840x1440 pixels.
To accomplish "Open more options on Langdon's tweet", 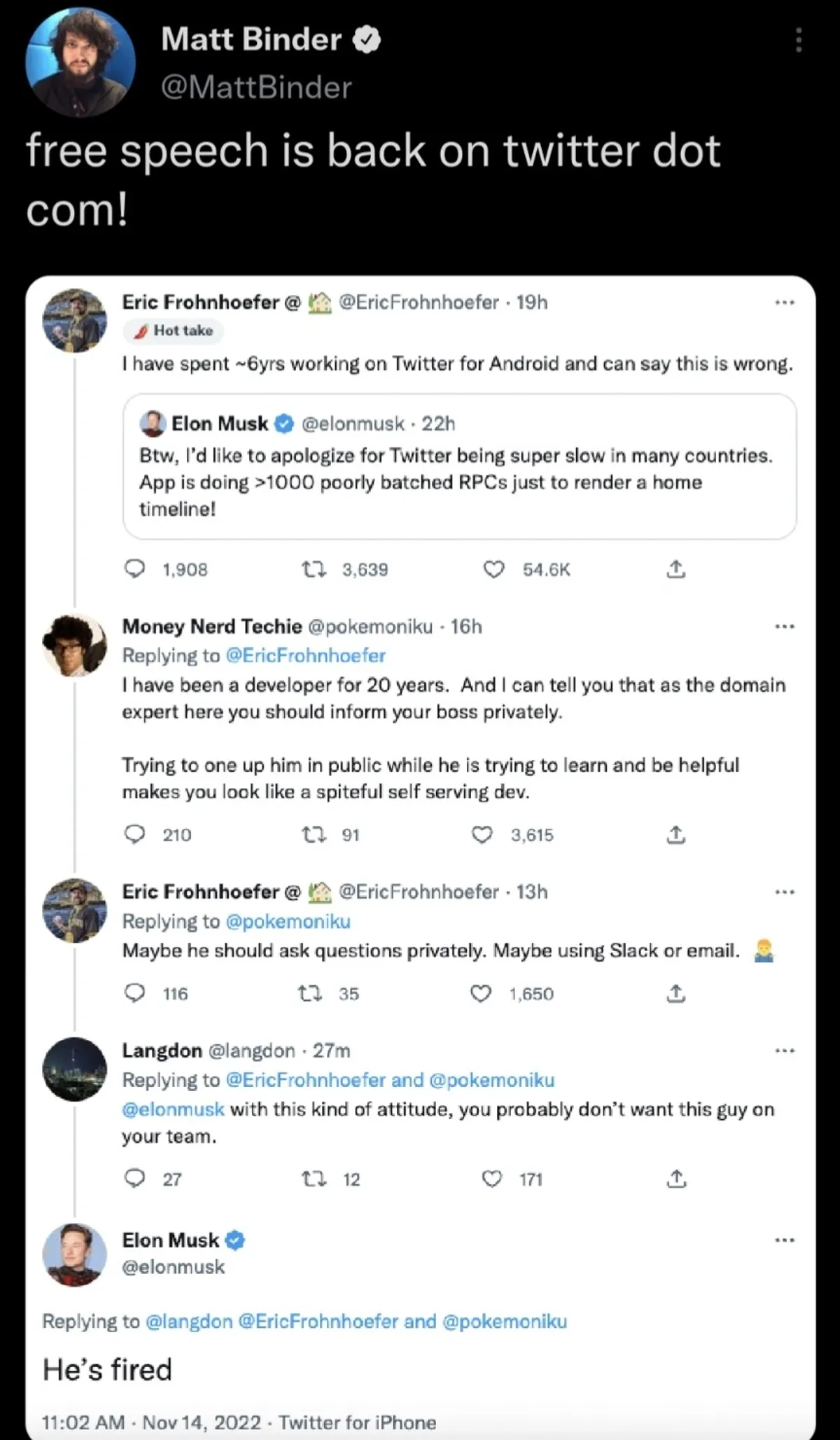I will pyautogui.click(x=785, y=1051).
